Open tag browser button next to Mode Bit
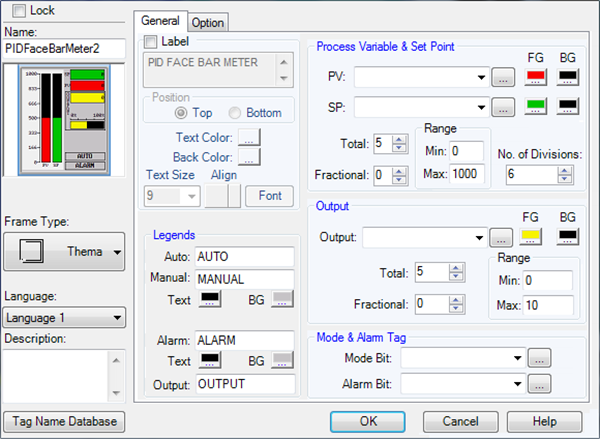600x439 pixels. coord(539,358)
